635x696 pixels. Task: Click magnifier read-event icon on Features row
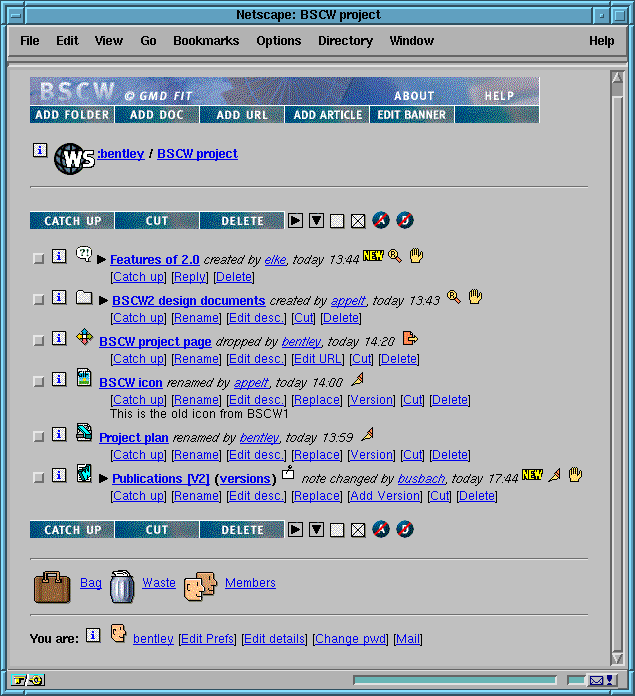tap(394, 256)
